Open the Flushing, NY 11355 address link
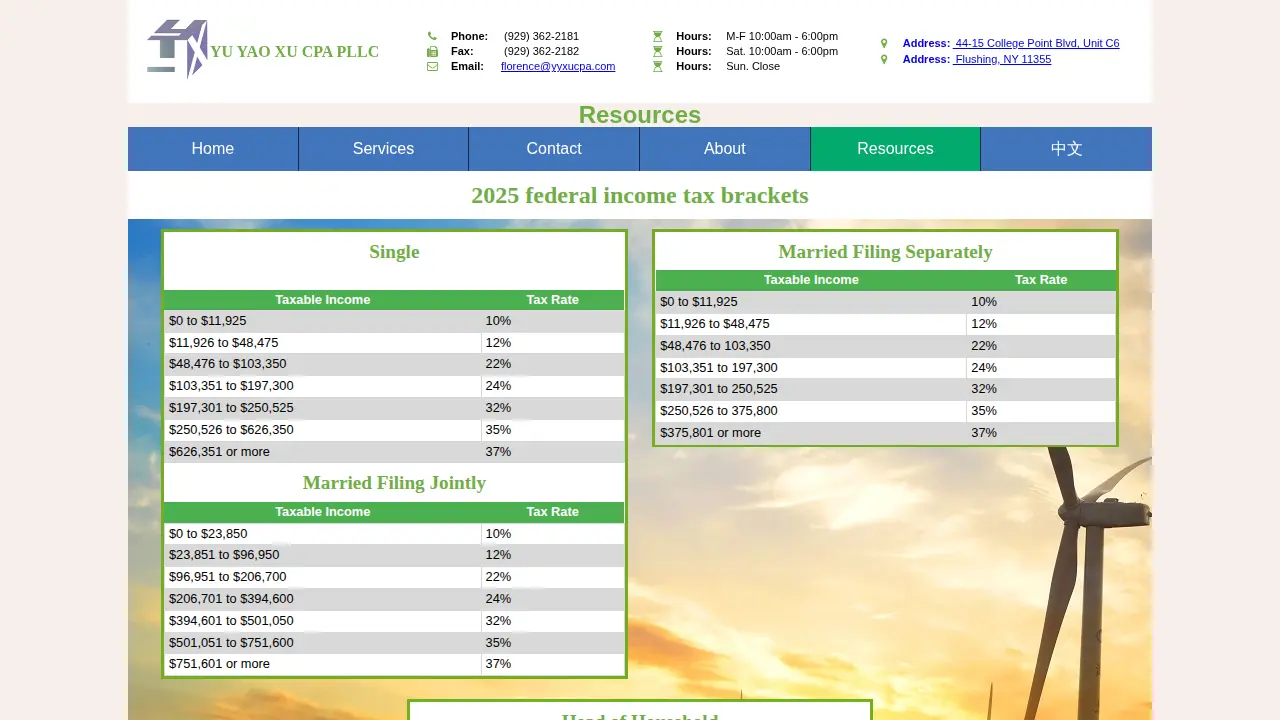1280x720 pixels. [x=1002, y=59]
